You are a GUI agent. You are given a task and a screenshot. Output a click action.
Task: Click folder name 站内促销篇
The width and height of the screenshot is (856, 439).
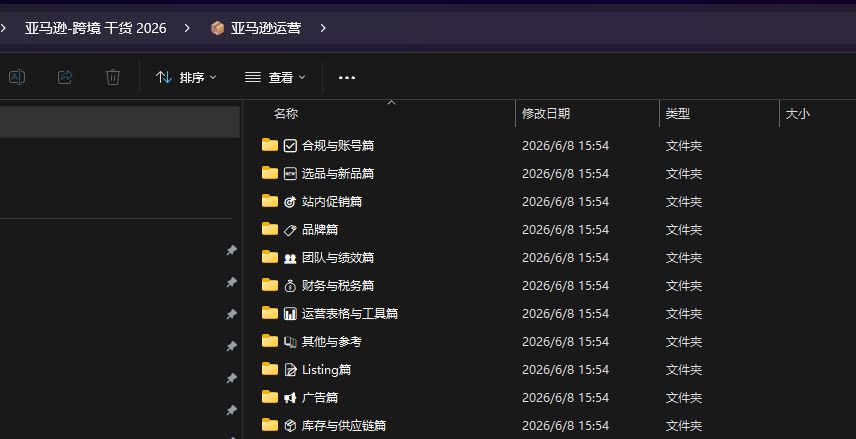coord(331,201)
